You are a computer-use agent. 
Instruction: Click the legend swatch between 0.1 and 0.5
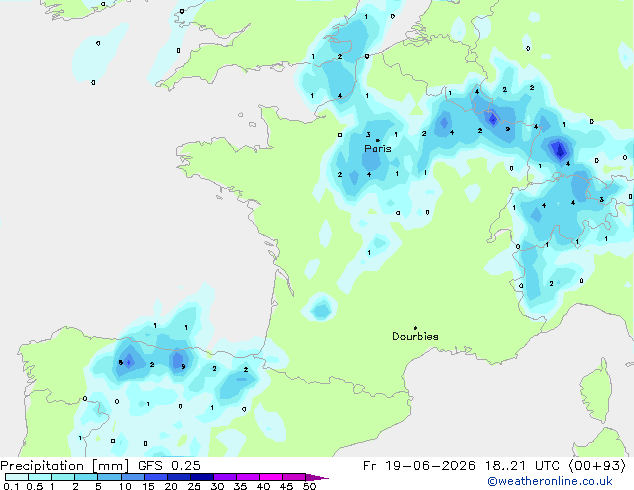(17, 477)
